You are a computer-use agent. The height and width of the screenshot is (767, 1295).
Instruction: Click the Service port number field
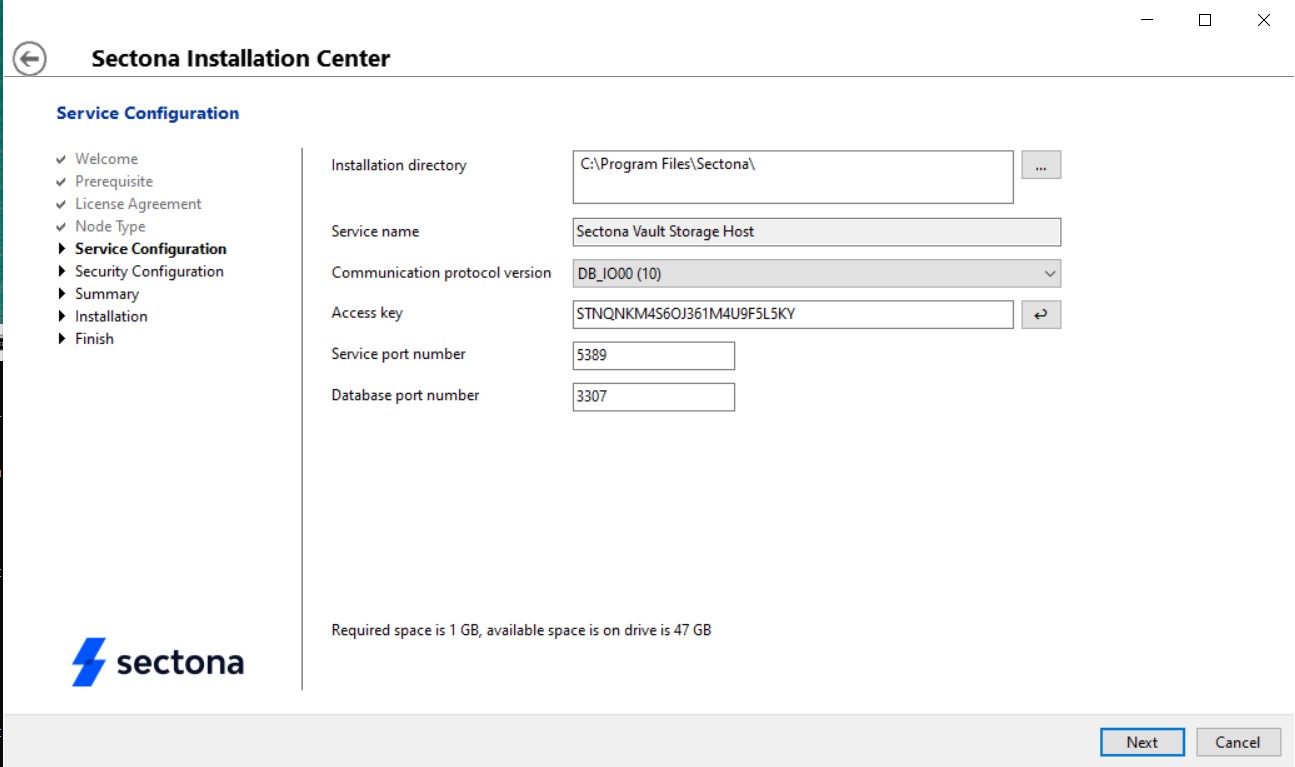point(653,356)
